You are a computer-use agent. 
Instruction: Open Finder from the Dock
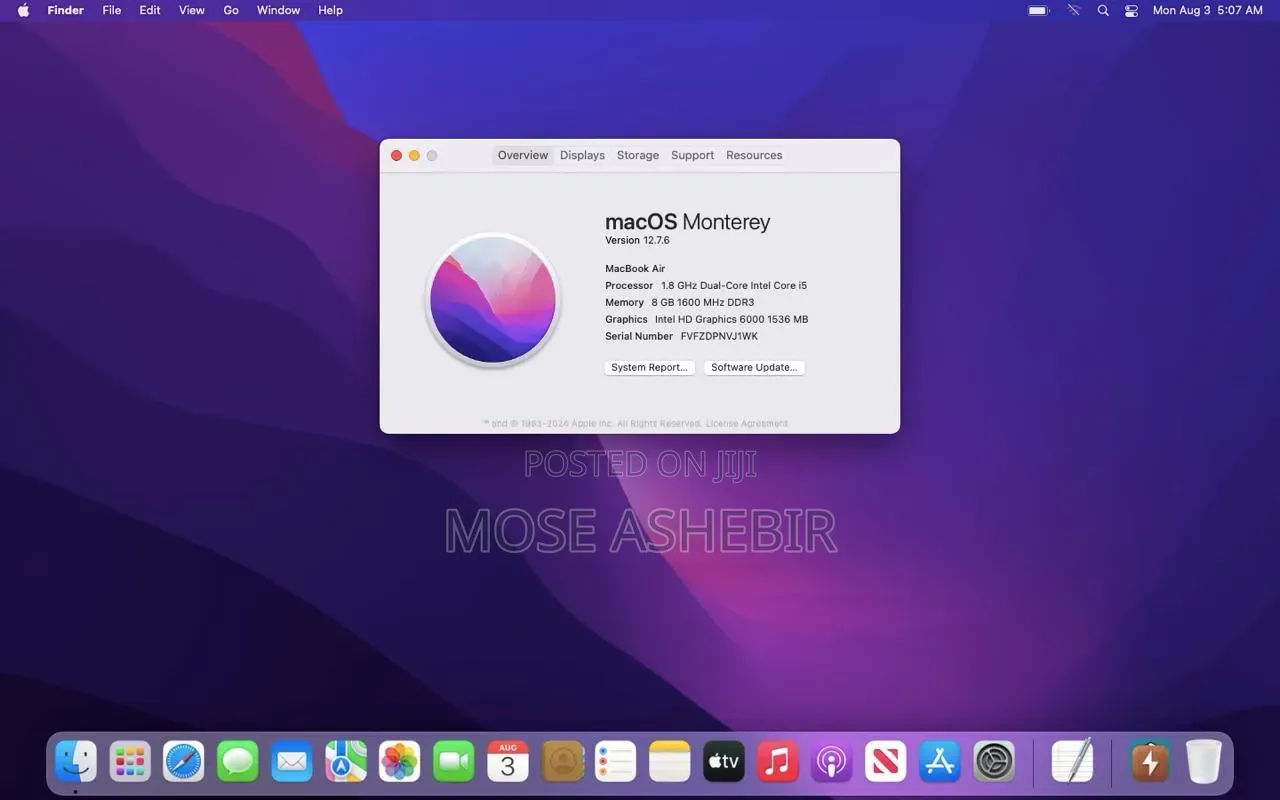coord(76,762)
